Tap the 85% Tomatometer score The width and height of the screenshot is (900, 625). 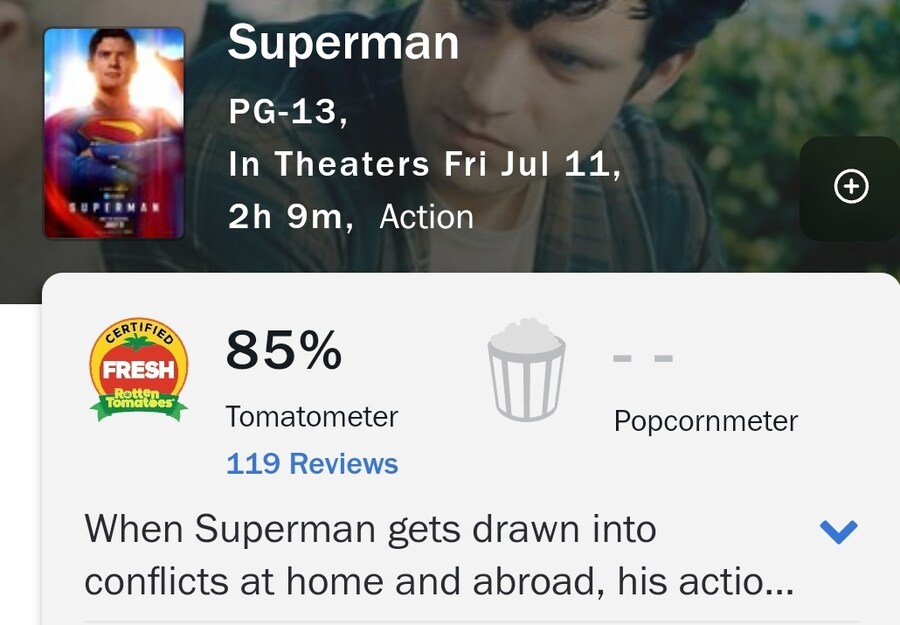[284, 350]
